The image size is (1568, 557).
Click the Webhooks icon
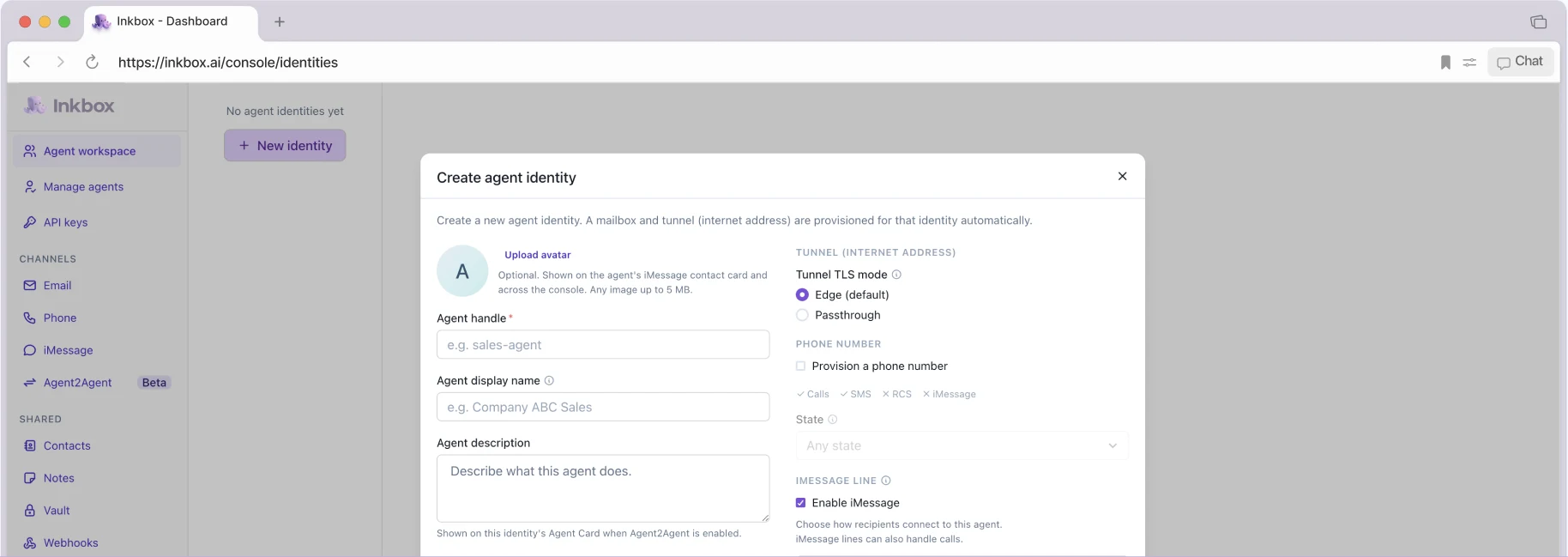(30, 543)
